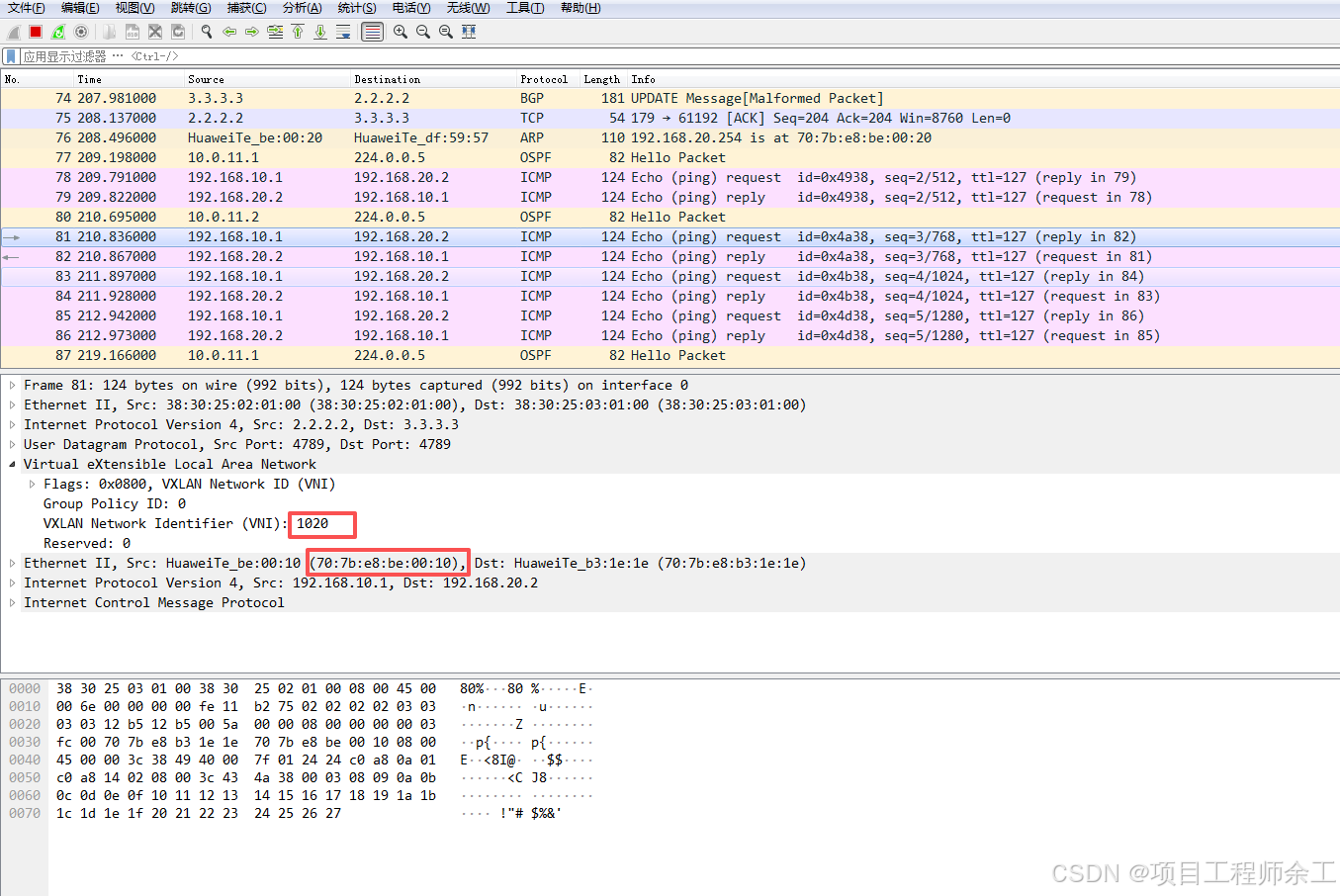
Task: Expand the VXLAN Flags 0x0800 field
Action: tap(32, 485)
